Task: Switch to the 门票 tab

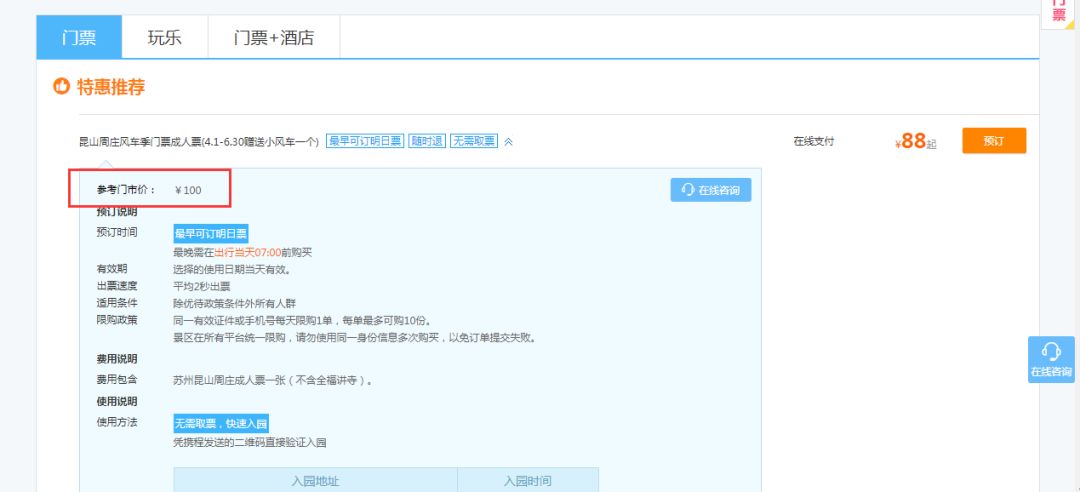Action: [x=79, y=37]
